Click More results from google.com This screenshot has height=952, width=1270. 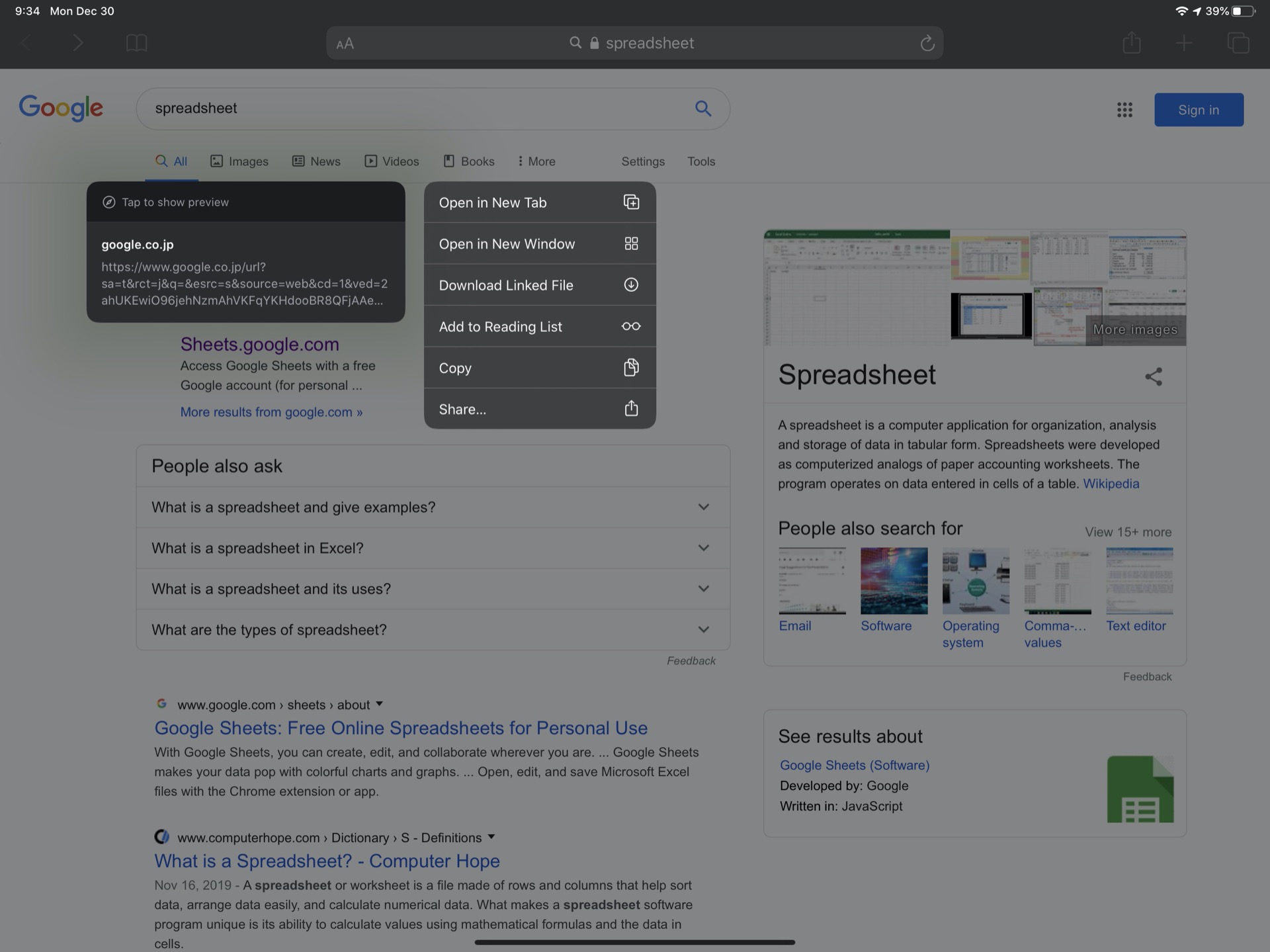[271, 412]
